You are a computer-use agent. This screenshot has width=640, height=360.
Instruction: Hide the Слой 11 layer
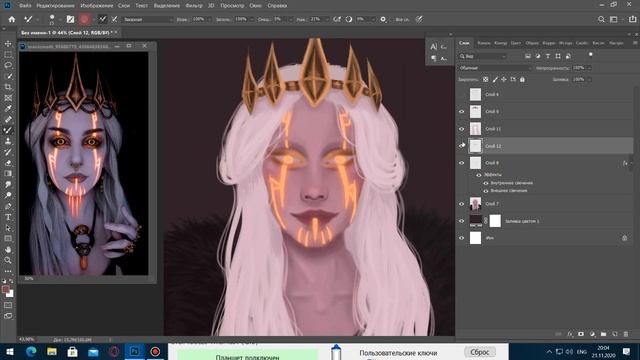[462, 129]
